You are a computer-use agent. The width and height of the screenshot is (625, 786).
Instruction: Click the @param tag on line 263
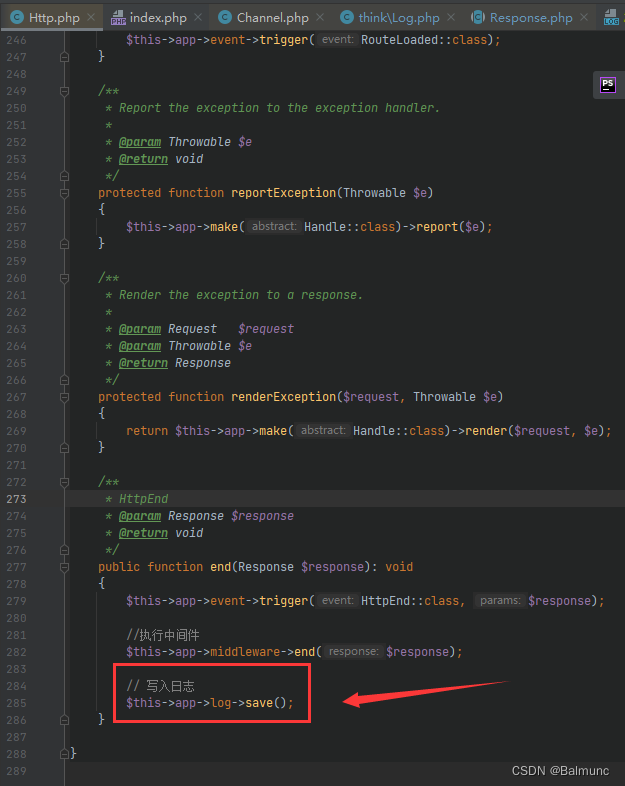pyautogui.click(x=140, y=329)
